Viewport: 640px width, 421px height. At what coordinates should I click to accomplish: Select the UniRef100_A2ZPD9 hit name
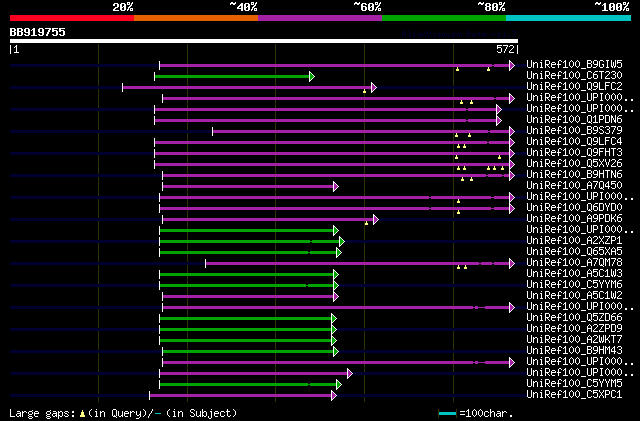click(x=574, y=329)
